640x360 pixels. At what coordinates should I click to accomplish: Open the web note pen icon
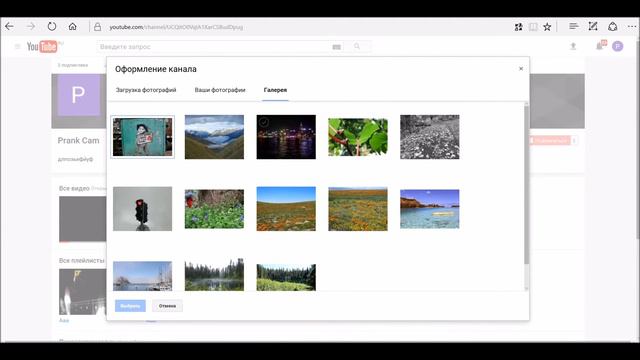coord(593,27)
